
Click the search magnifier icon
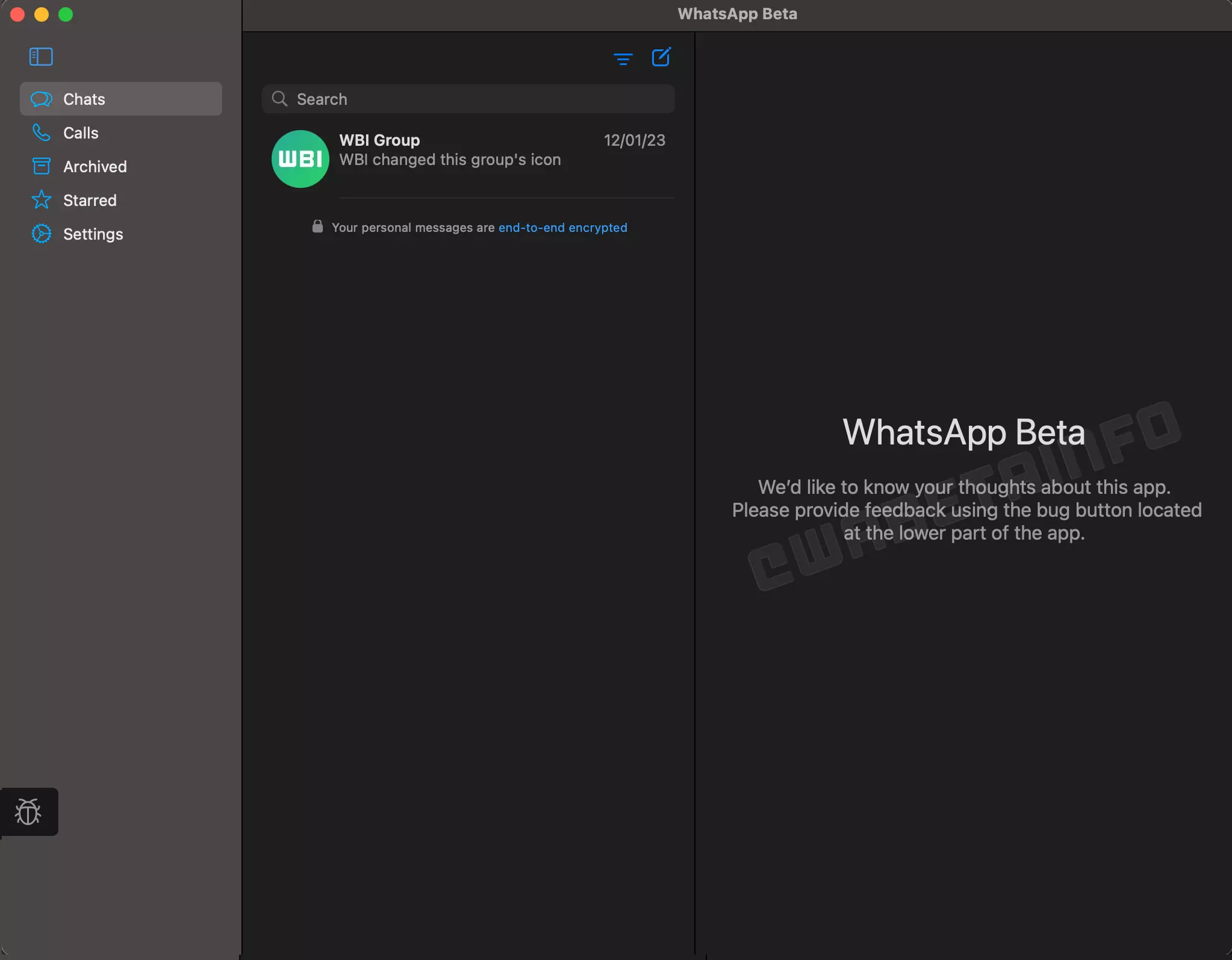coord(279,99)
